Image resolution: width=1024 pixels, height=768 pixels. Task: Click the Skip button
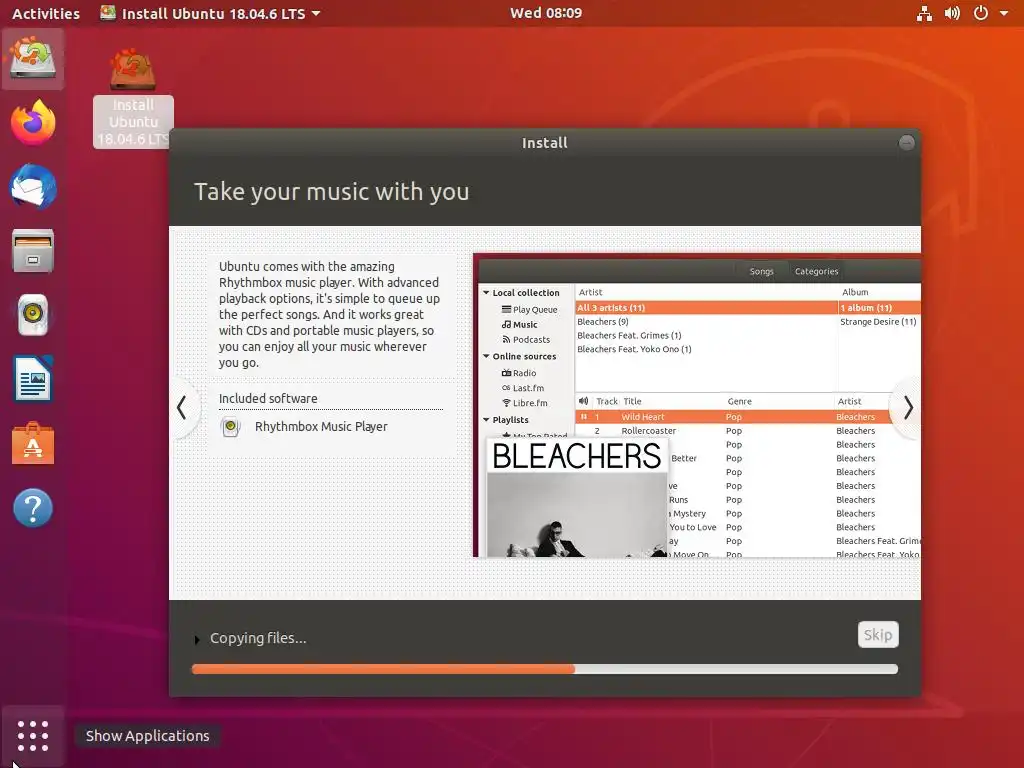[878, 635]
